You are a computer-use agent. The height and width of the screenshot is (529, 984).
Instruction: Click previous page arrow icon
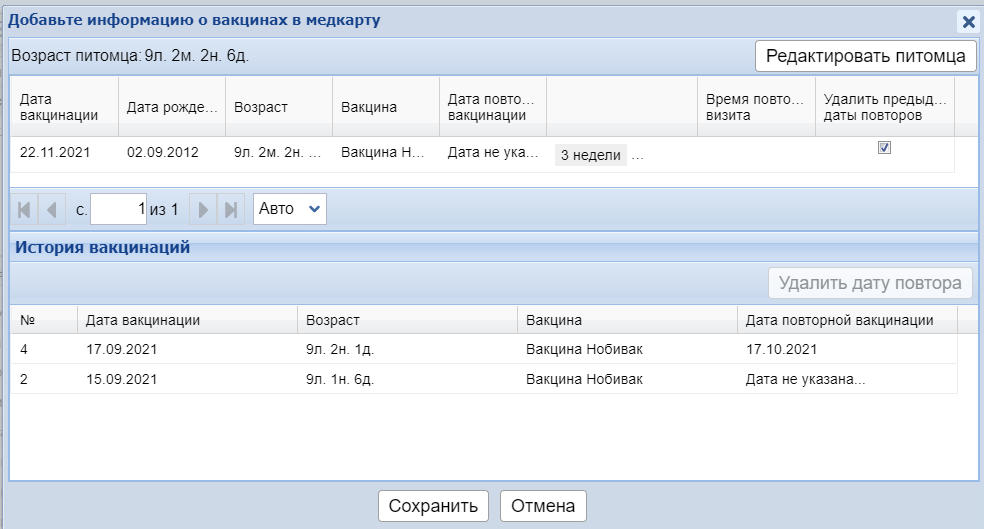[x=50, y=210]
